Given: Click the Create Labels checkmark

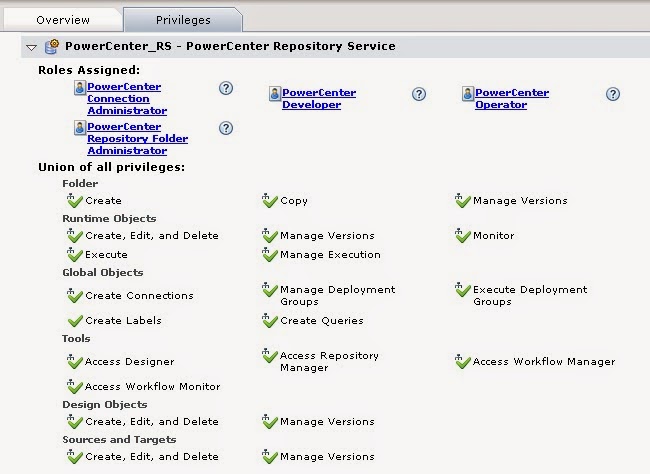Looking at the screenshot, I should pos(73,321).
